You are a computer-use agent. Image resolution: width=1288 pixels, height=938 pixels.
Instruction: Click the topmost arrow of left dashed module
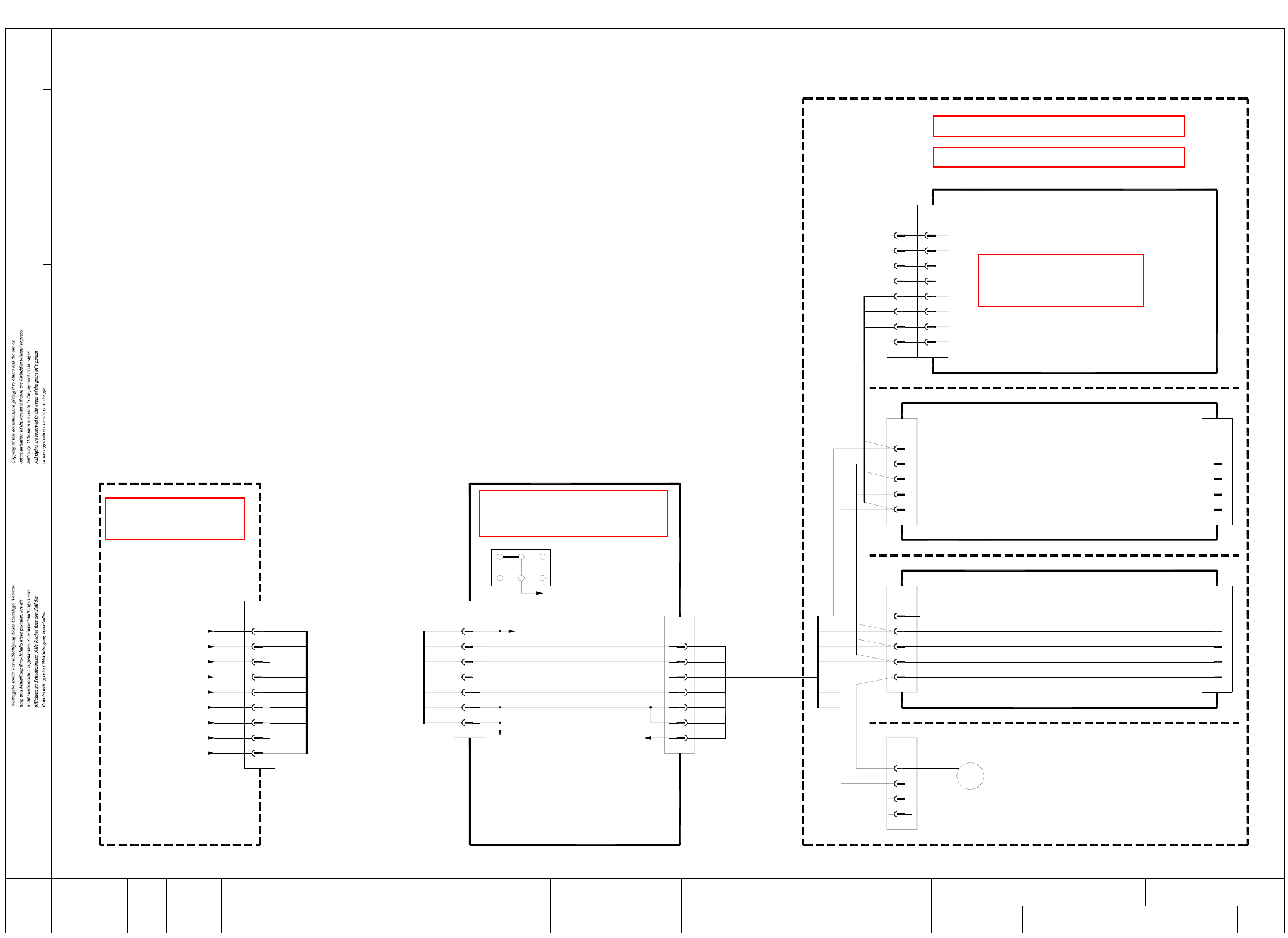click(x=210, y=631)
